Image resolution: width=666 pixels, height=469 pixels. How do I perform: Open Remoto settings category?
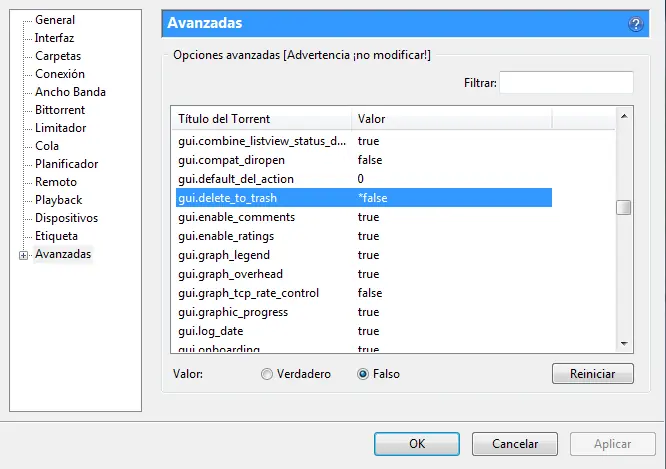click(56, 182)
